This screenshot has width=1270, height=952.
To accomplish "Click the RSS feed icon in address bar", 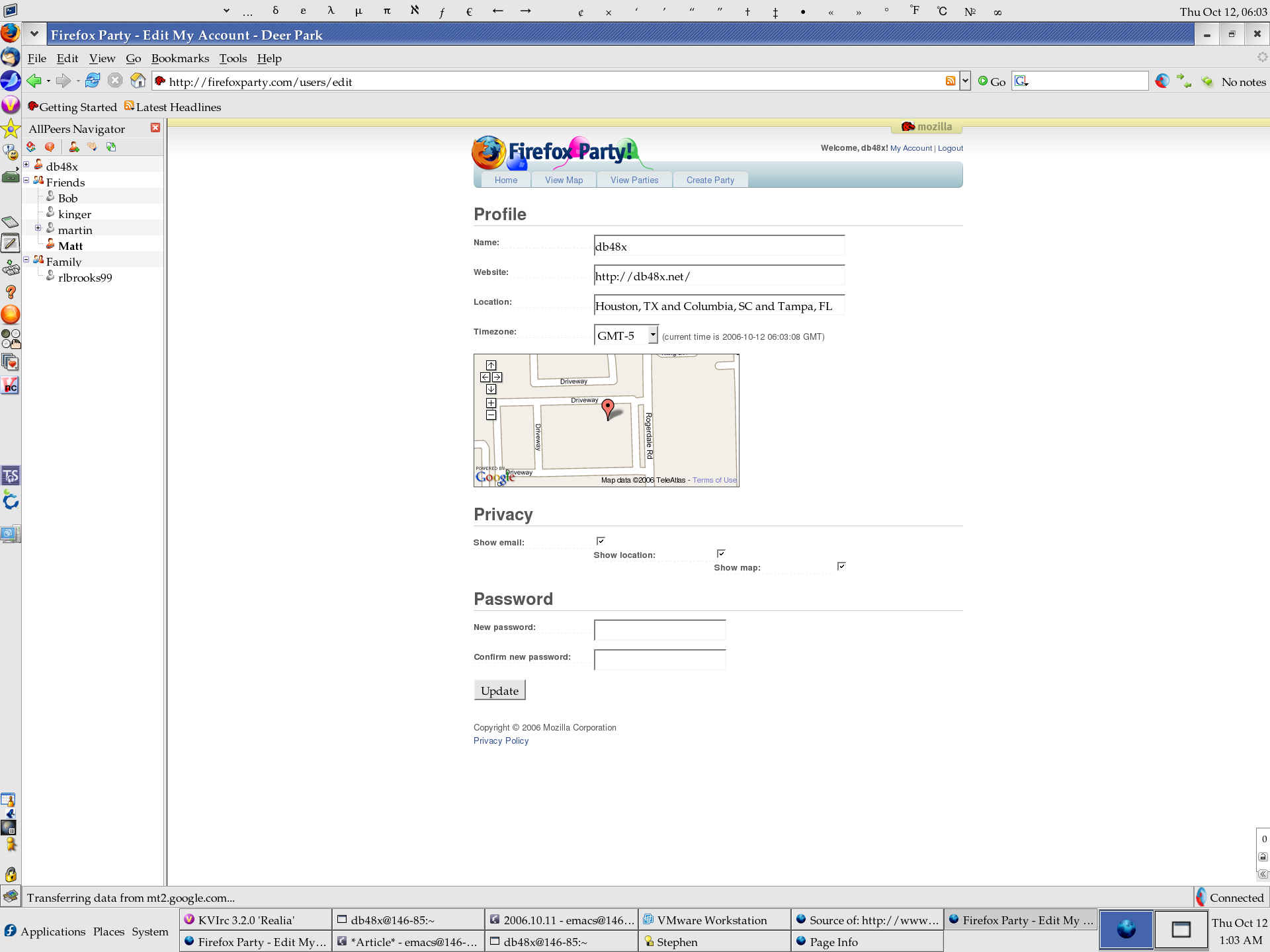I will 951,81.
